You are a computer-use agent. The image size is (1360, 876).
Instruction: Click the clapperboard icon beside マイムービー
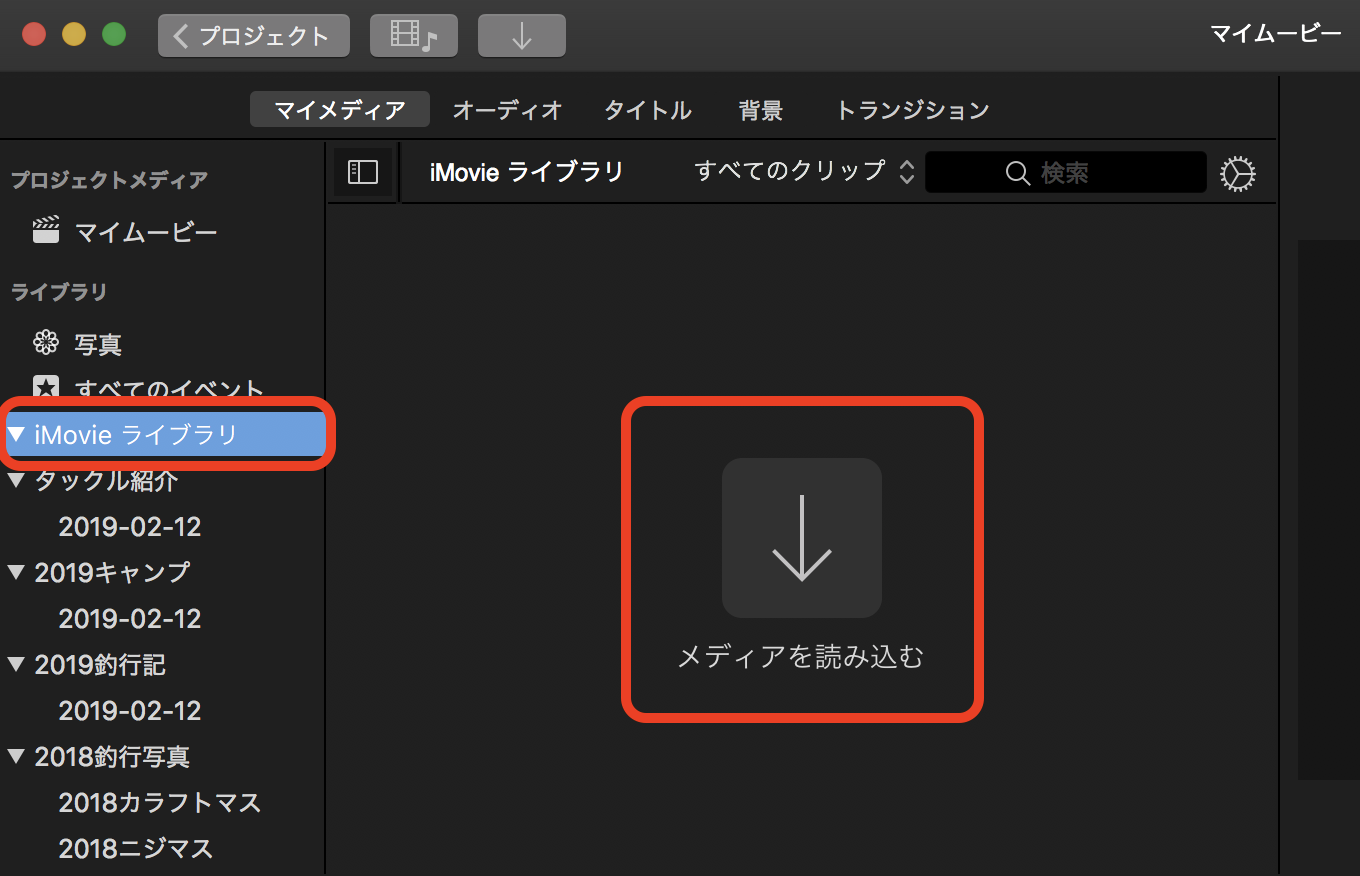point(46,232)
